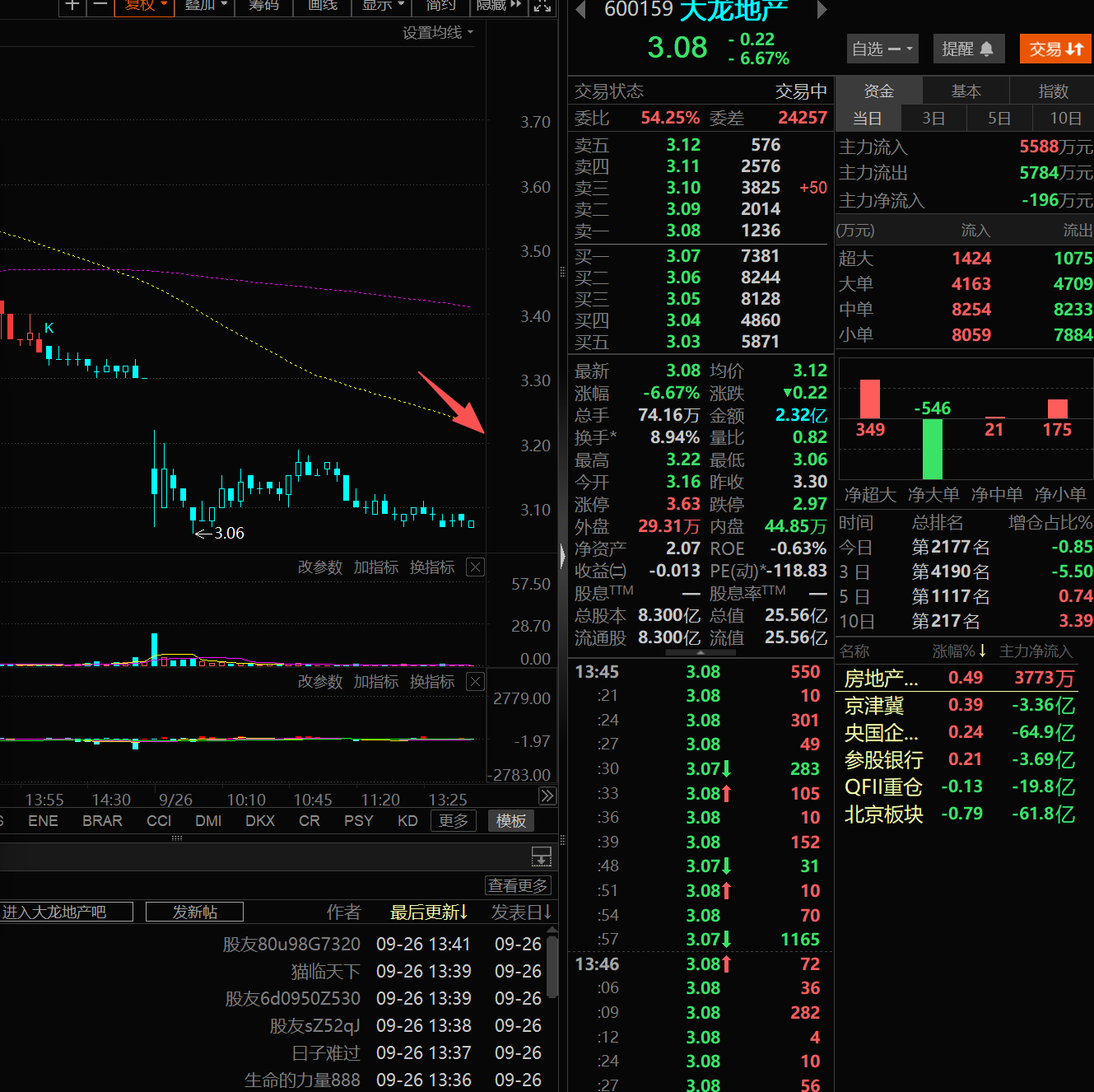The height and width of the screenshot is (1092, 1094).
Task: Go to previous stock with left arrow
Action: [580, 10]
